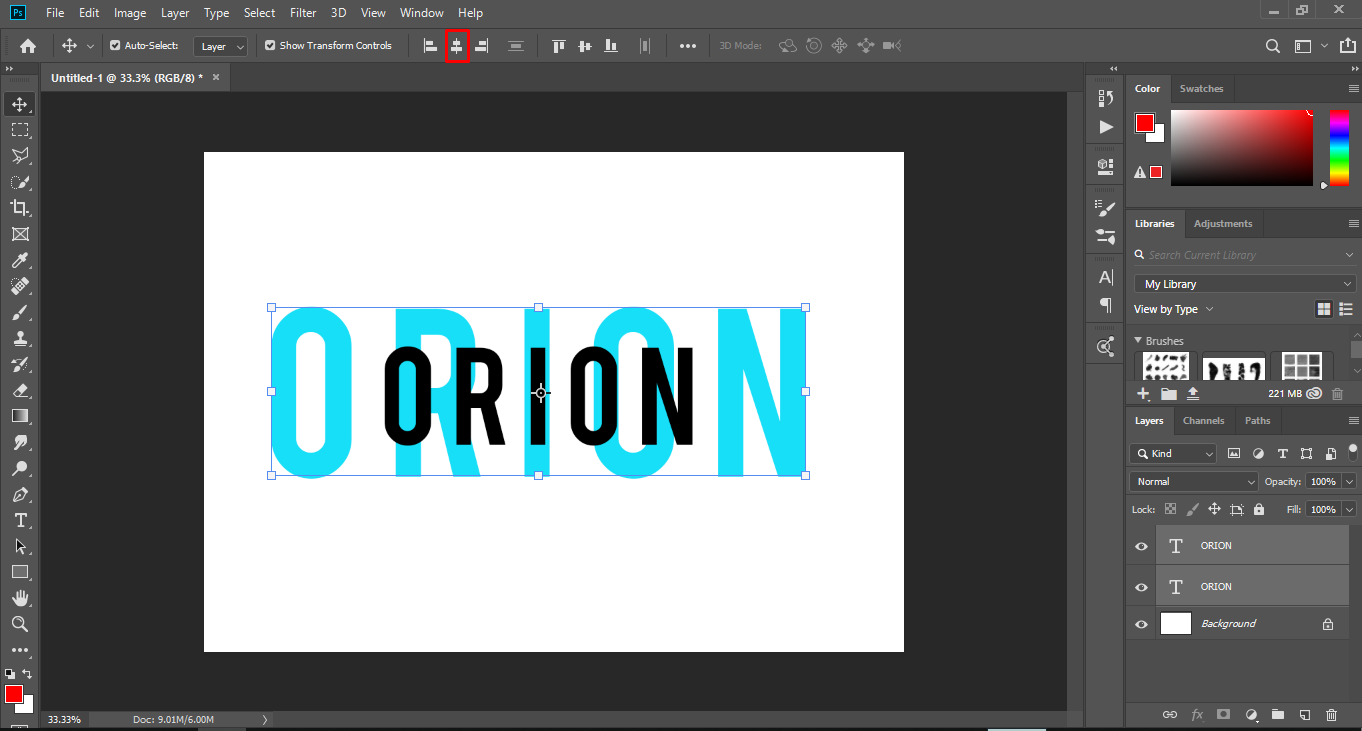Toggle the layer filtering on/off switch
Viewport: 1362px width, 731px height.
(x=1353, y=452)
